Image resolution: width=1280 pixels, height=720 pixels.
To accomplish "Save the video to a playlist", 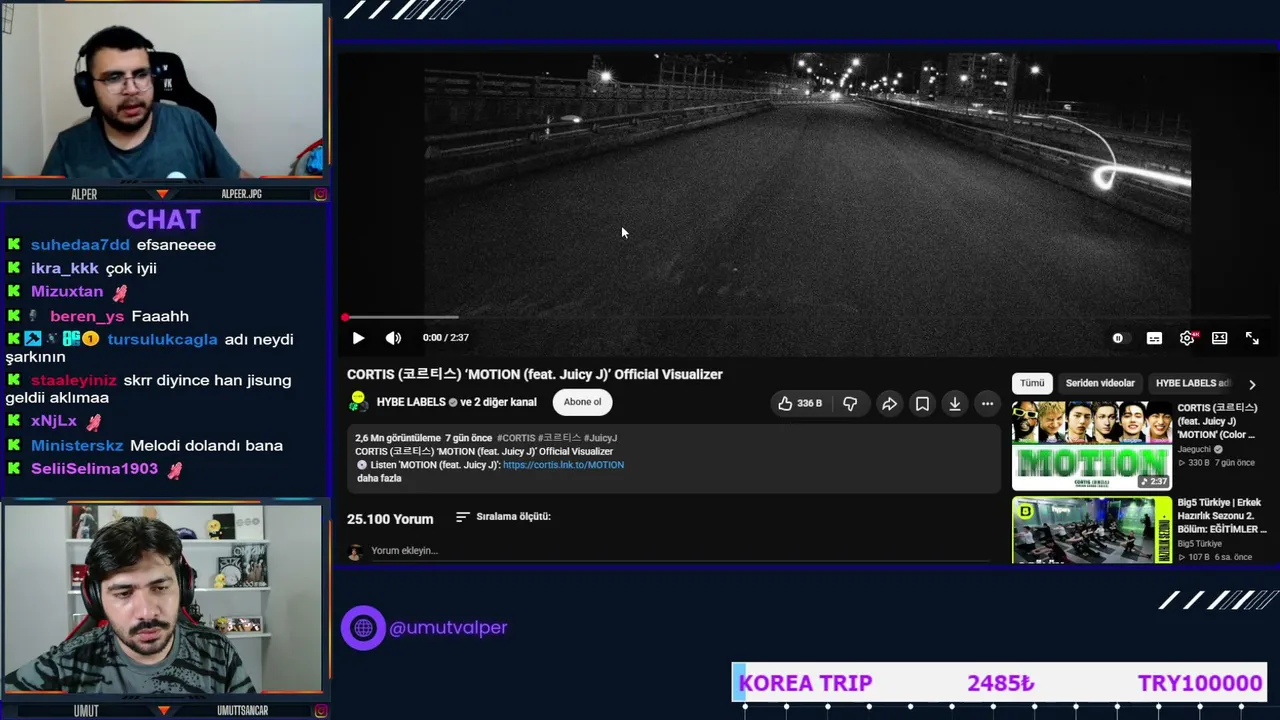I will click(922, 403).
